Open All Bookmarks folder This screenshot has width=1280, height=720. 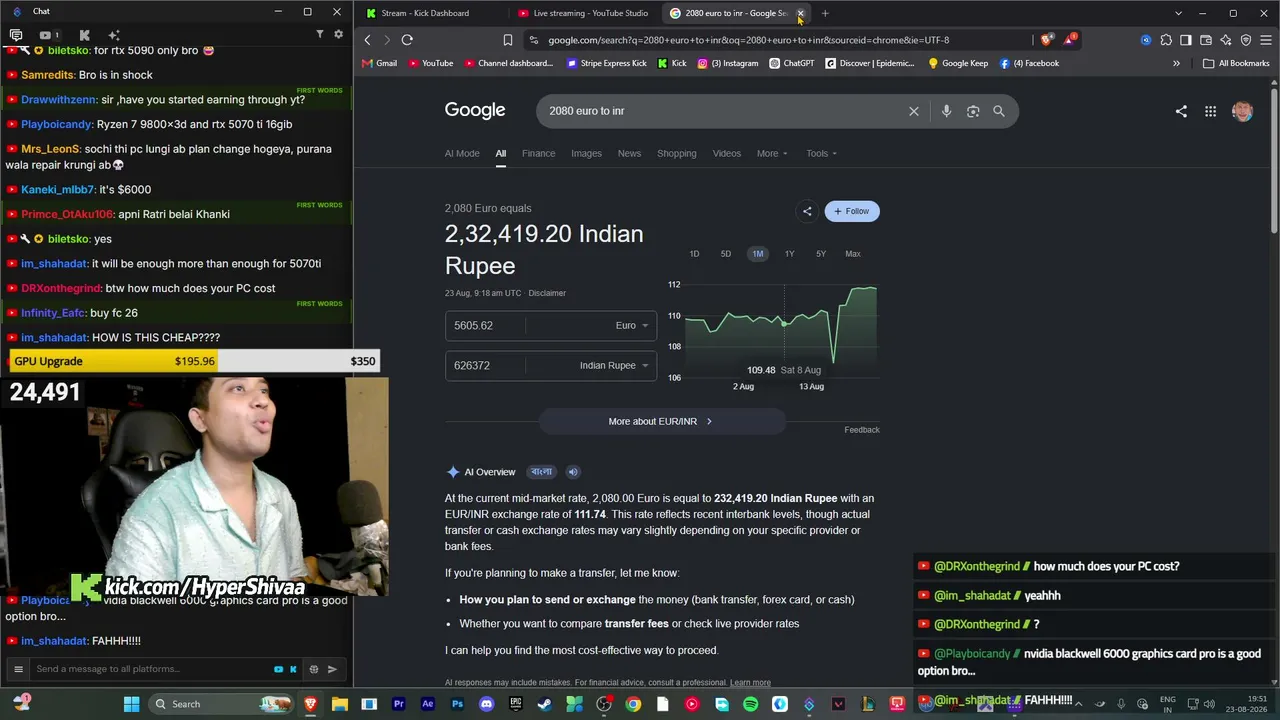click(x=1236, y=63)
